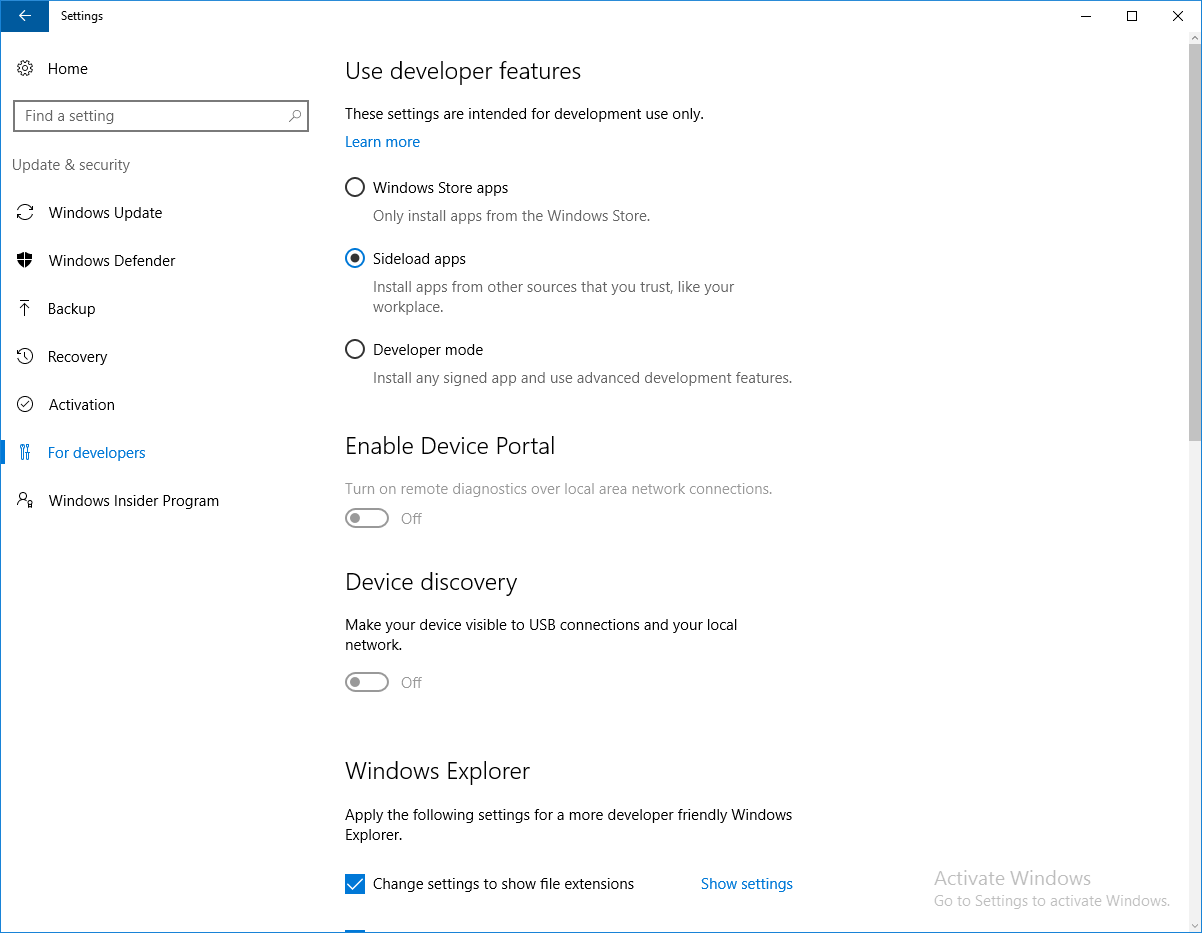Click the Recovery history icon
This screenshot has height=933, width=1202.
25,357
